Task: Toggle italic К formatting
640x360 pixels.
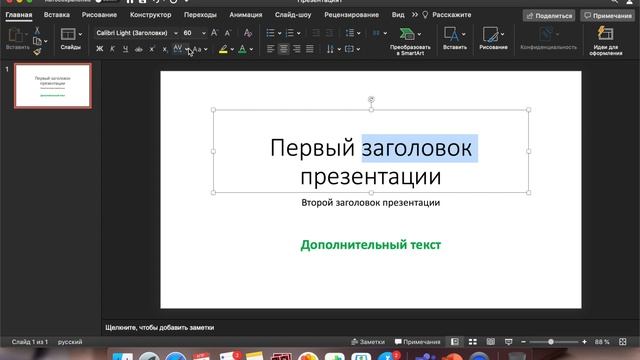Action: pos(113,49)
